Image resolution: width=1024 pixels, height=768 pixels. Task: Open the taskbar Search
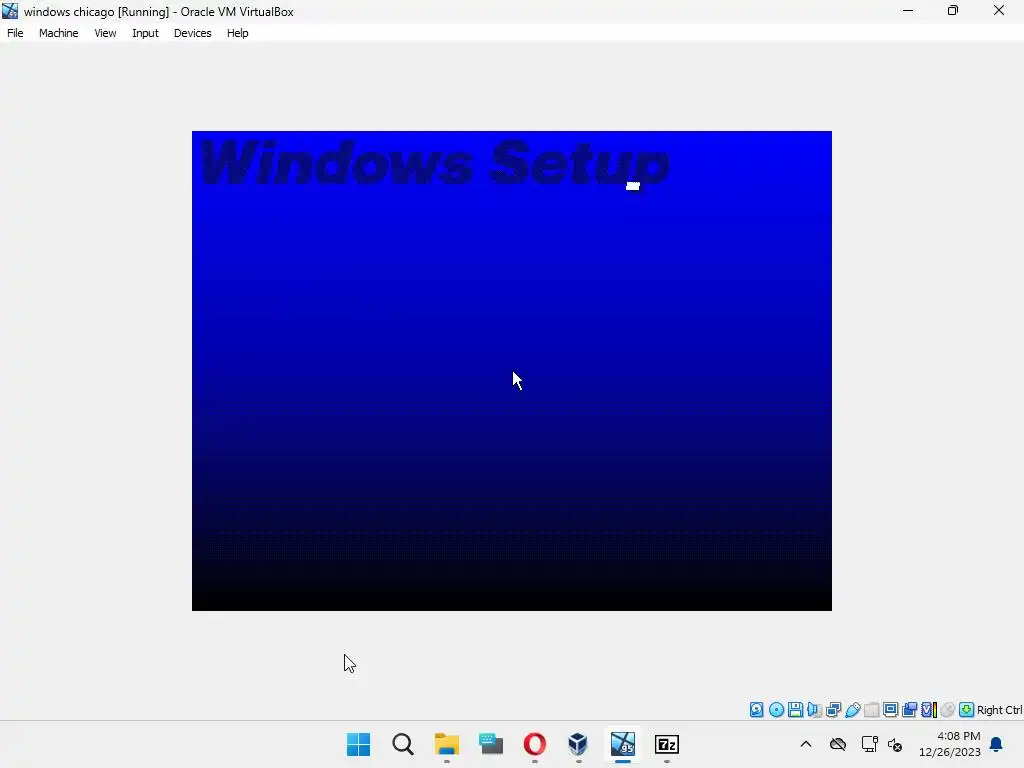(403, 744)
